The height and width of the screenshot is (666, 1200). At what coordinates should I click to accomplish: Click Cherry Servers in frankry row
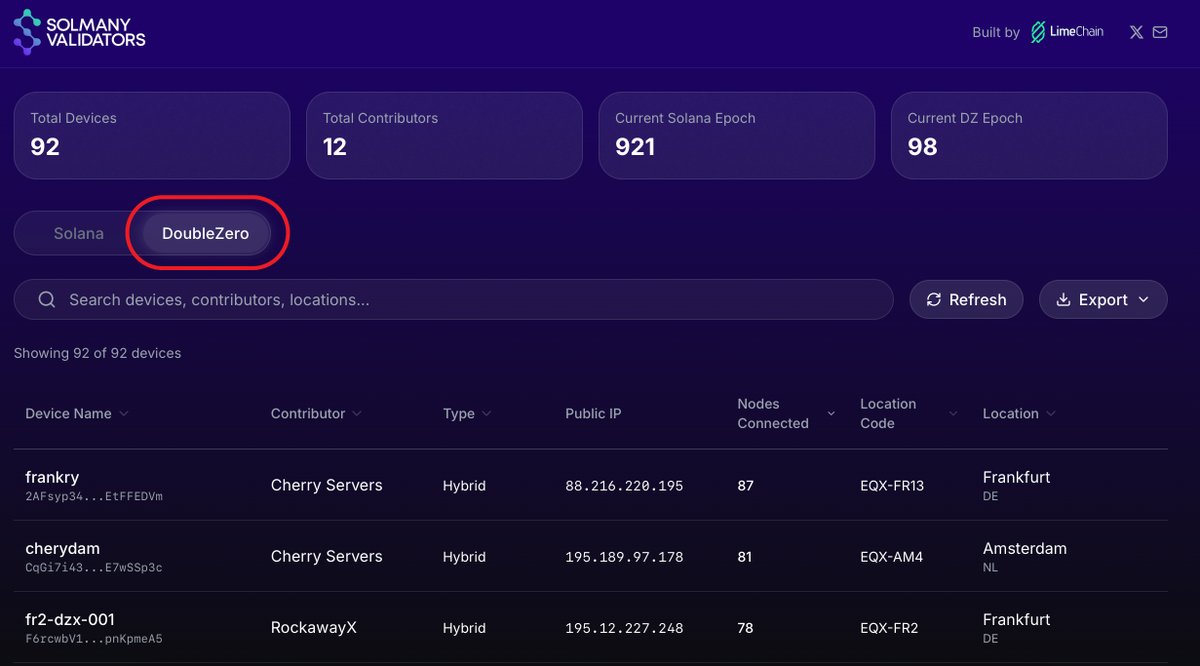click(x=327, y=485)
